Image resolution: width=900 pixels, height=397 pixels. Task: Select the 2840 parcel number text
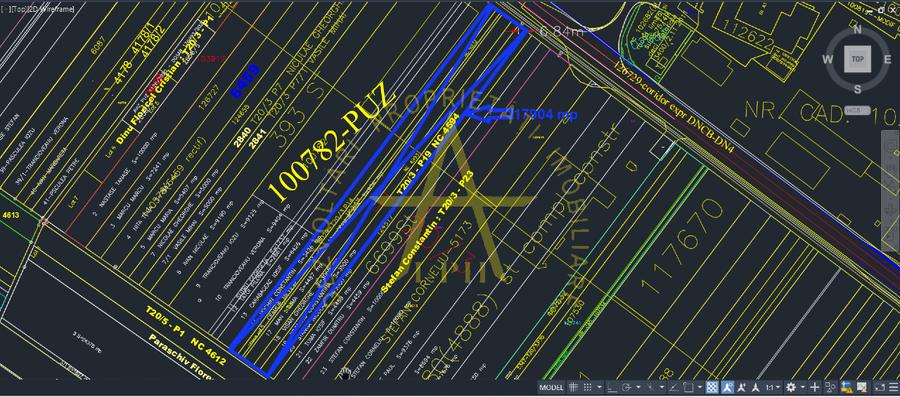click(x=242, y=138)
